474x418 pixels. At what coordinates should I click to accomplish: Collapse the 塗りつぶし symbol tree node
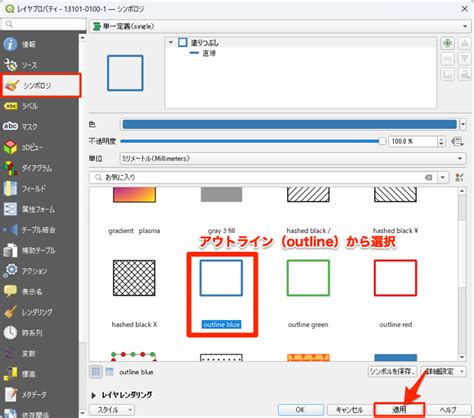coord(170,43)
